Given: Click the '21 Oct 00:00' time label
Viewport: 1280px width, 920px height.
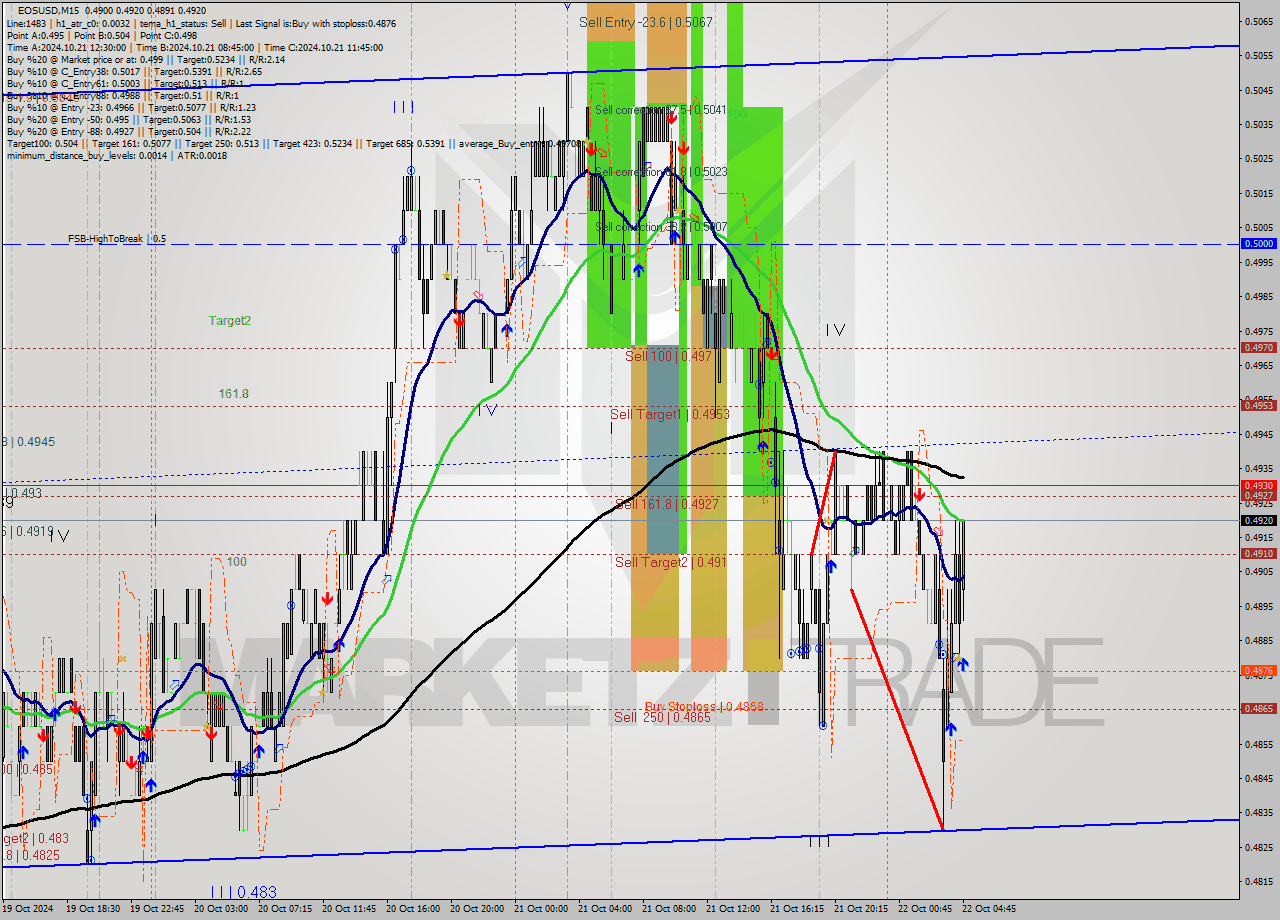Looking at the screenshot, I should (541, 909).
